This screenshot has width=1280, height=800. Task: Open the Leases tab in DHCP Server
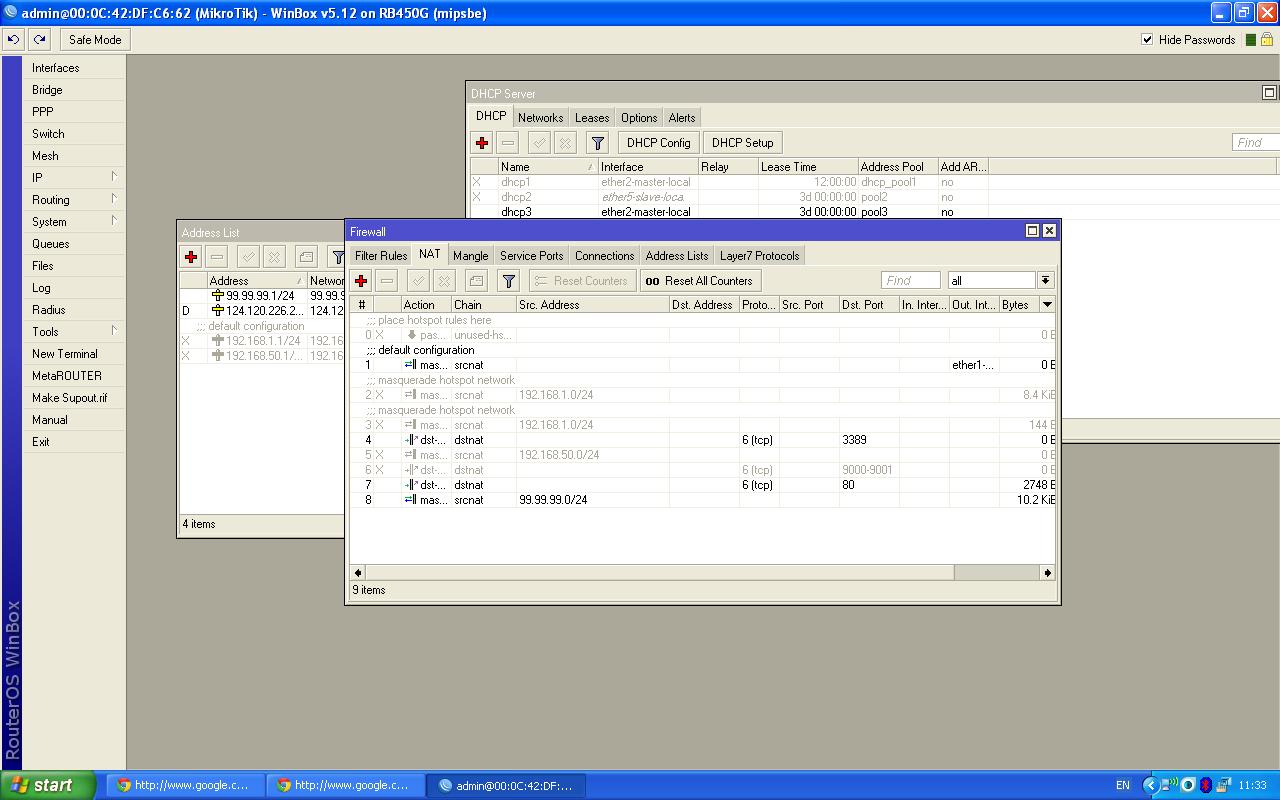click(592, 118)
